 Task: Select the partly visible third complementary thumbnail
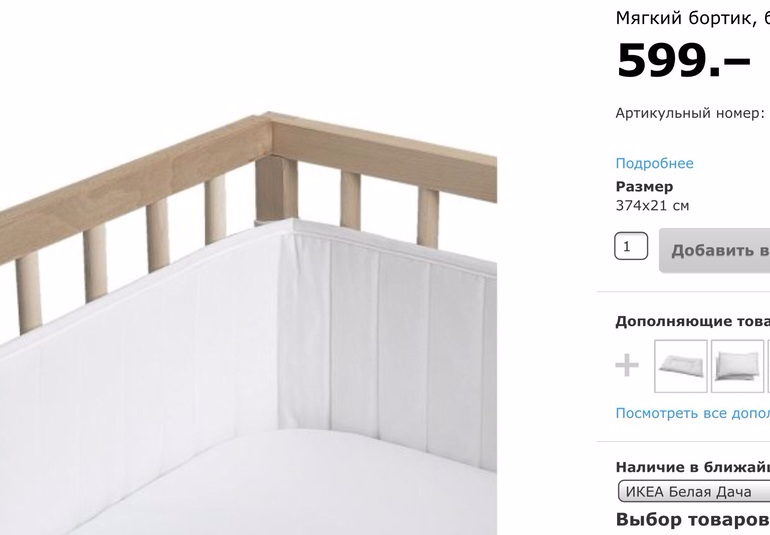(x=769, y=366)
